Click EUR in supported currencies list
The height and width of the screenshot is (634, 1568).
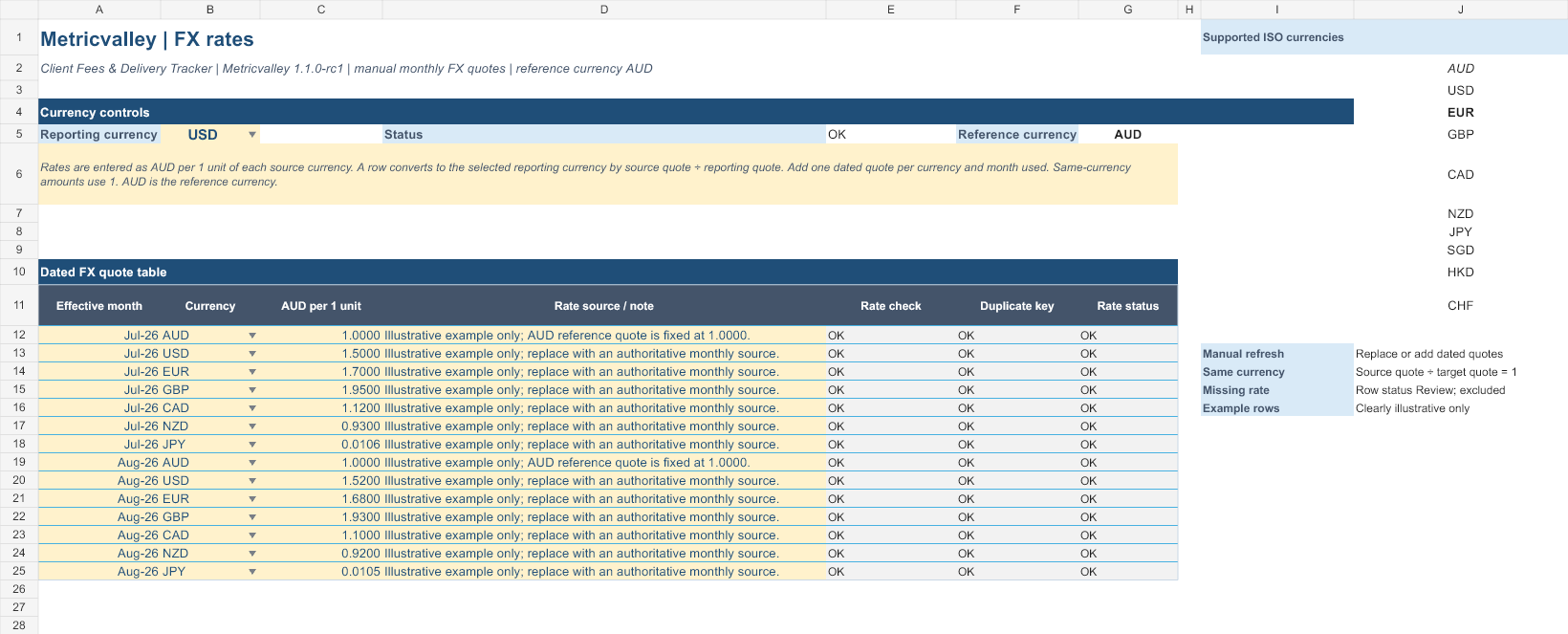click(1461, 113)
